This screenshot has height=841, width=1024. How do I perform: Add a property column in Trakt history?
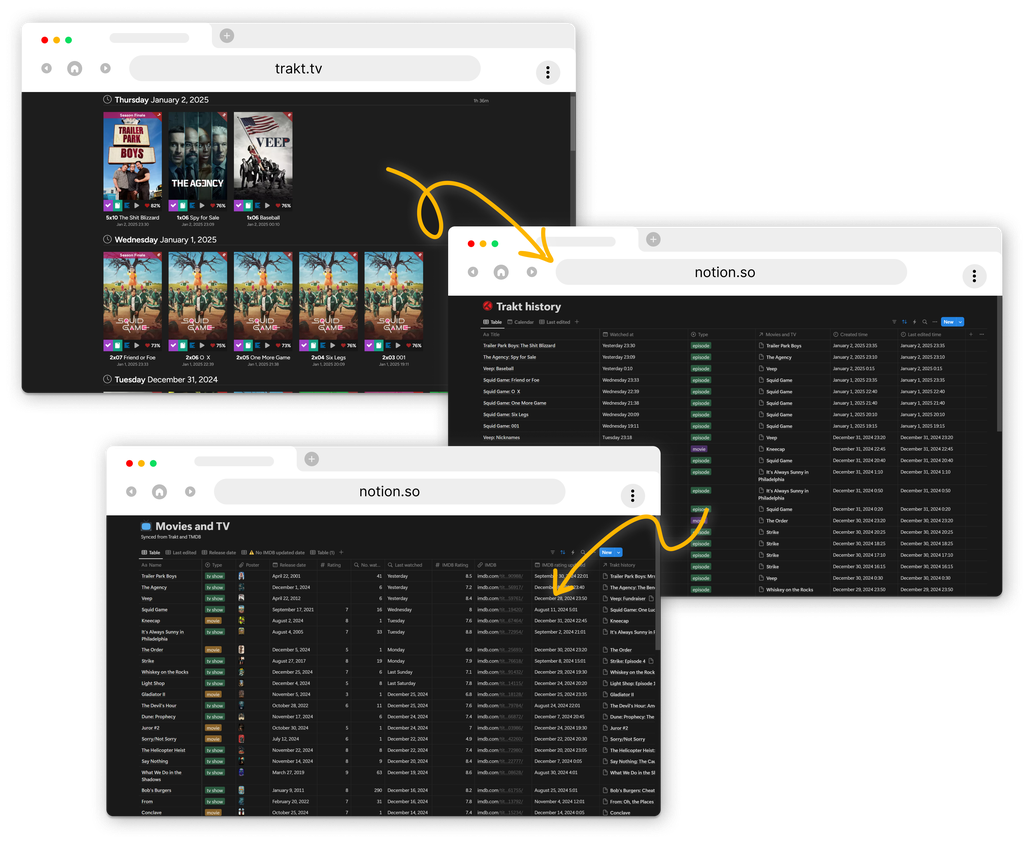(x=971, y=334)
